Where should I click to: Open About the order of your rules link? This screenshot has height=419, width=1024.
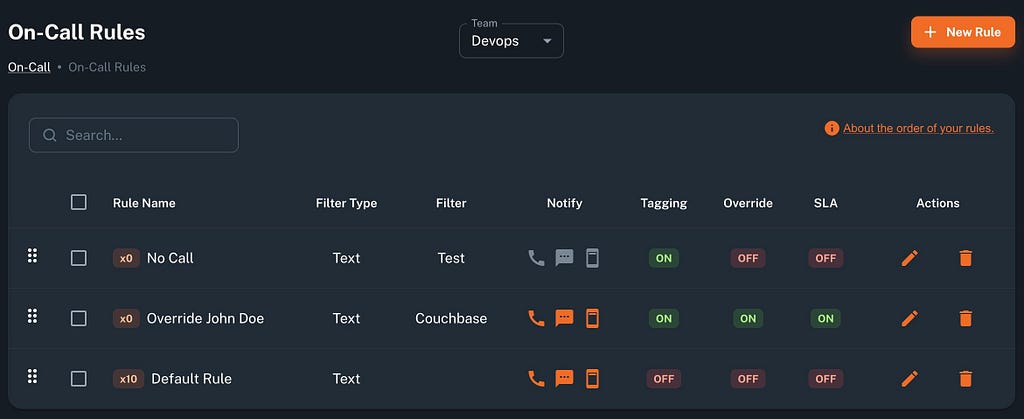coord(918,129)
